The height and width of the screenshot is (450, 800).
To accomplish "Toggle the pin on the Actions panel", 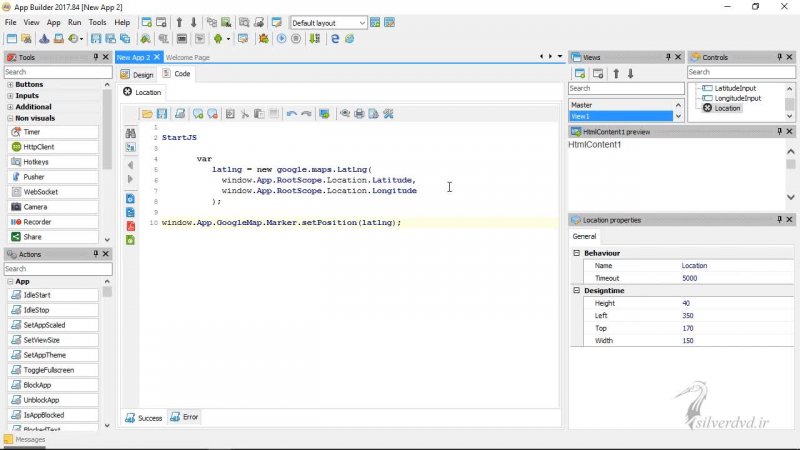I will (x=96, y=255).
